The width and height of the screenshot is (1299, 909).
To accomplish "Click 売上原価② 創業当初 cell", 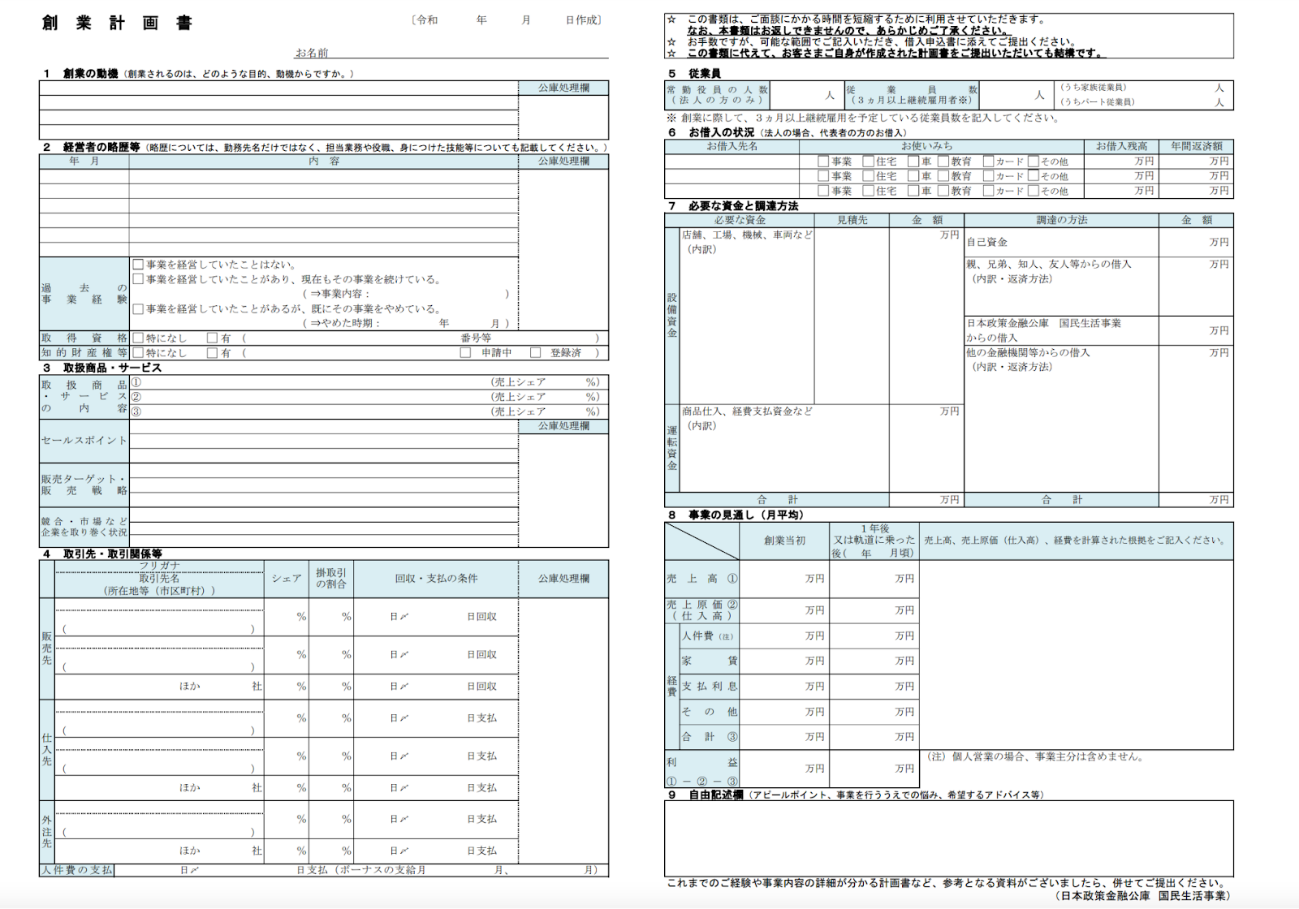I will coord(785,610).
